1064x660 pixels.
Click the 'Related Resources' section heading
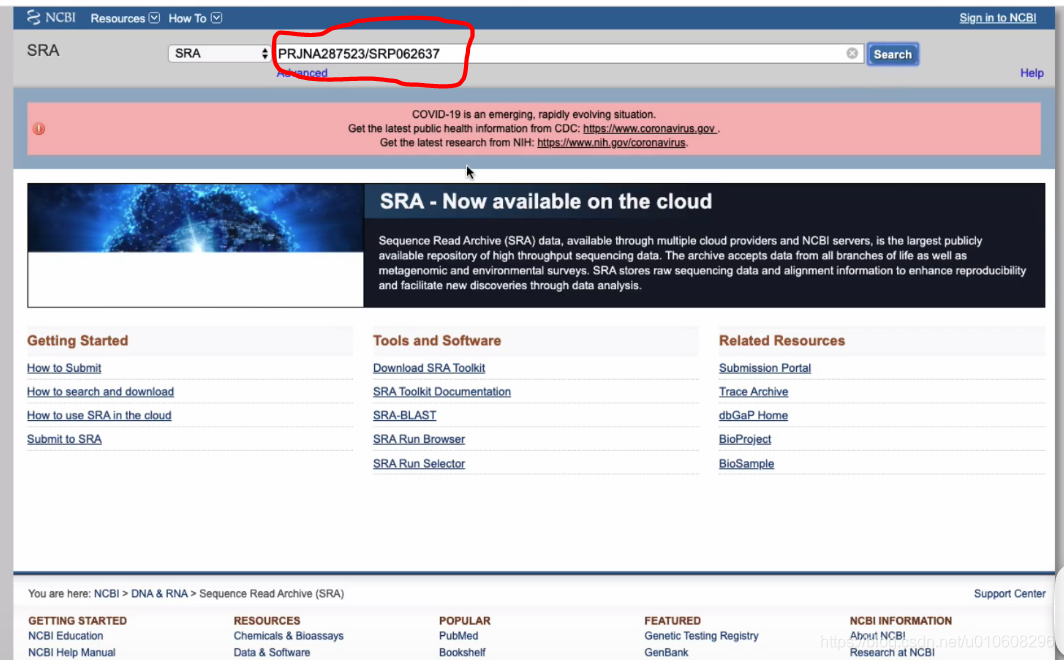click(782, 341)
